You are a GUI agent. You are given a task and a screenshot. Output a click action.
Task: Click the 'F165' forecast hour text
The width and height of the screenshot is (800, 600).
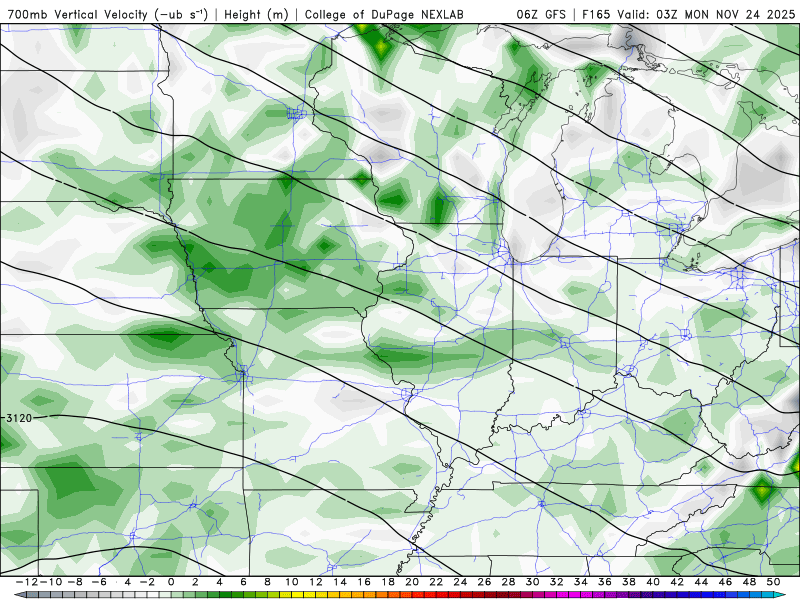click(x=596, y=14)
